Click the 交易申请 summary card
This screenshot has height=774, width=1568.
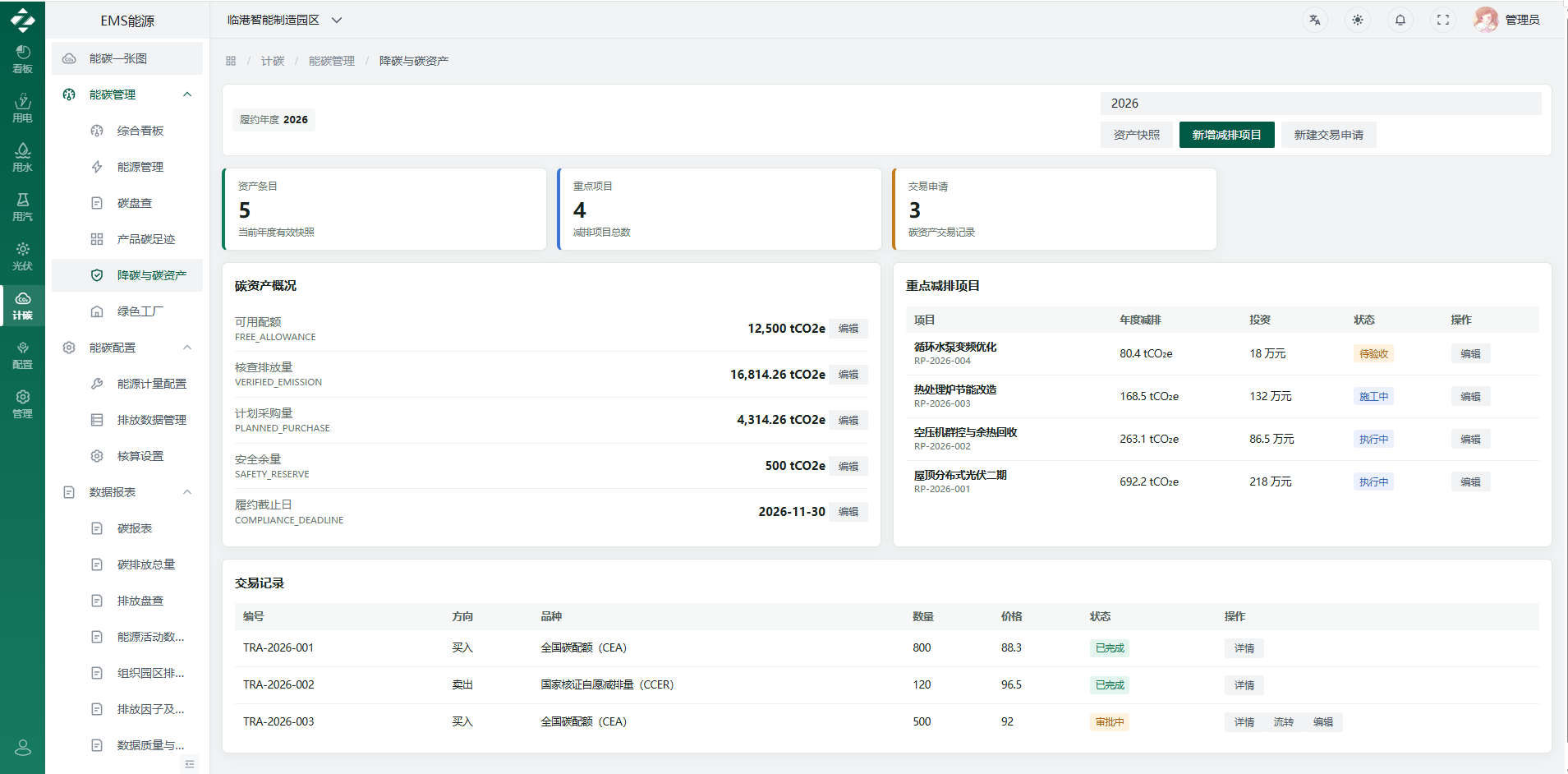point(1055,209)
